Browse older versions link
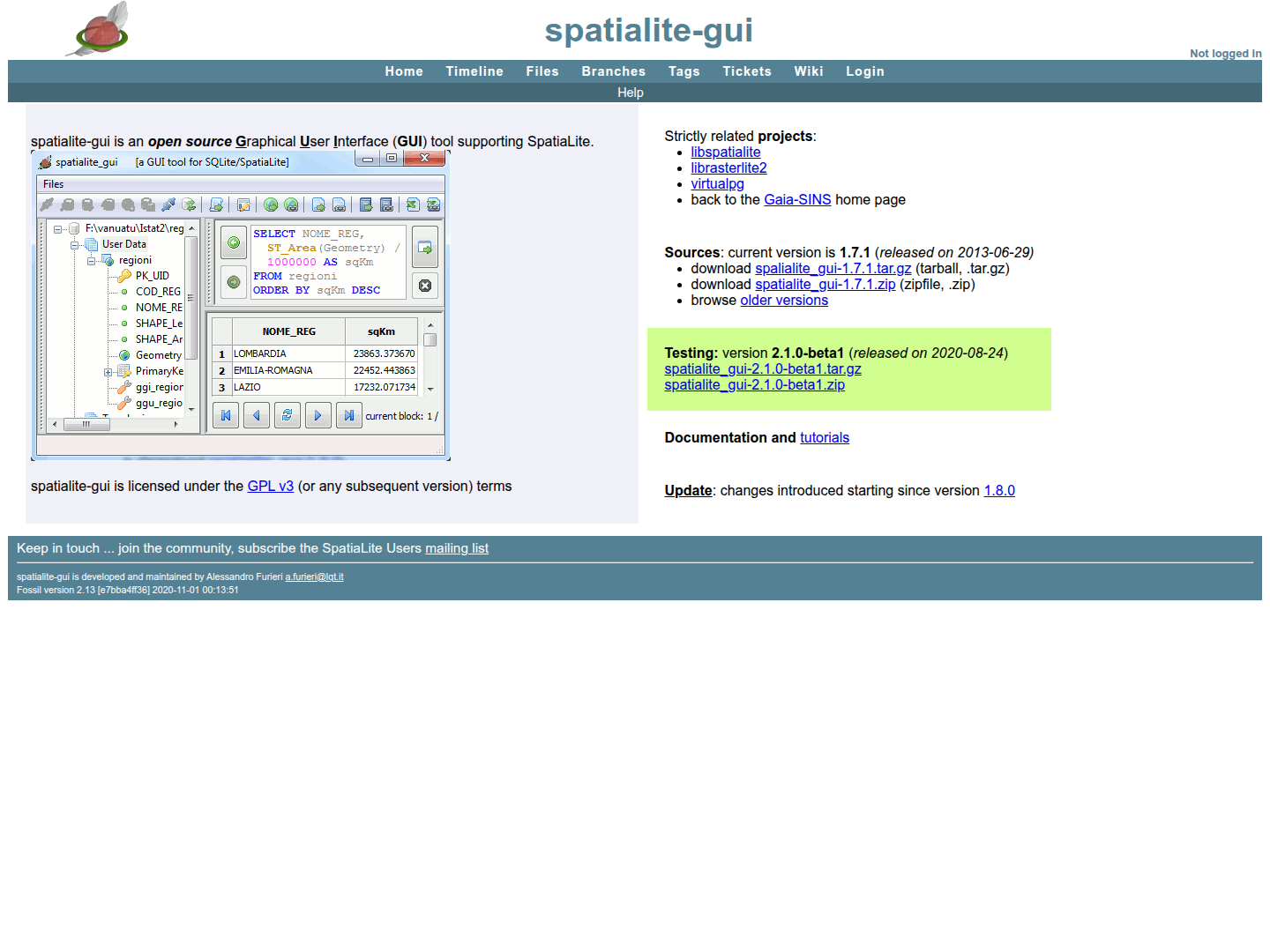Screen dimensions: 1270x952 coord(784,301)
